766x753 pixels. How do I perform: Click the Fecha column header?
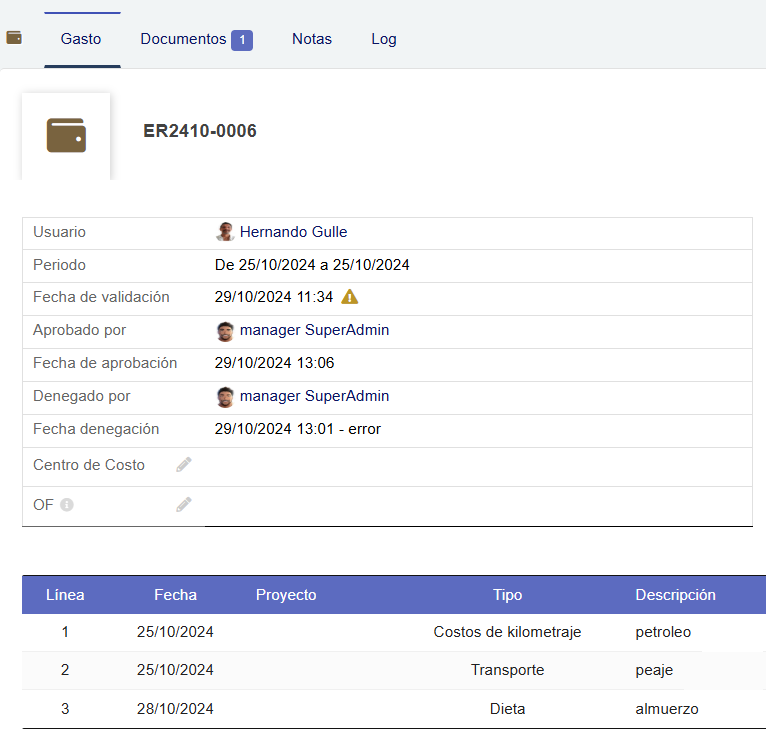(175, 595)
